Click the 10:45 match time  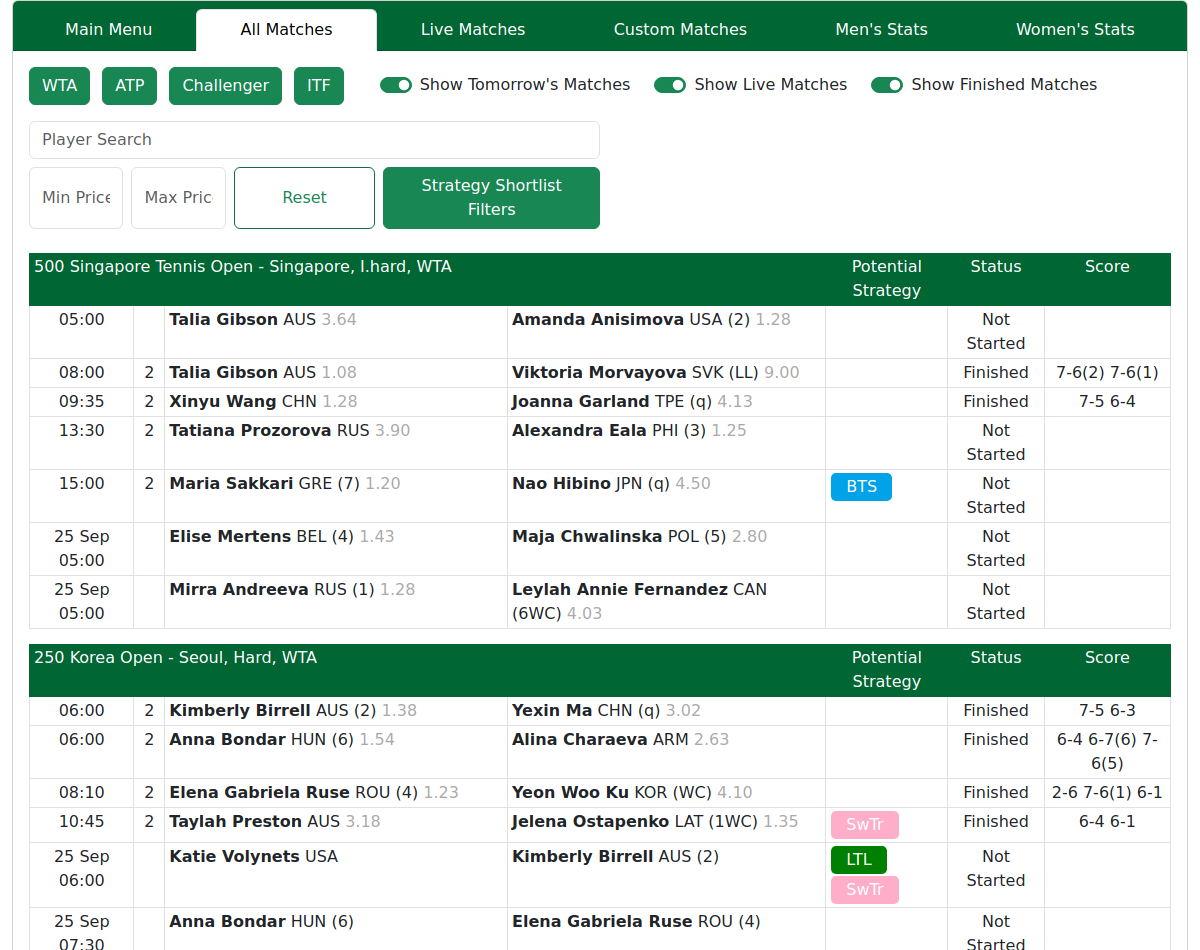point(81,822)
